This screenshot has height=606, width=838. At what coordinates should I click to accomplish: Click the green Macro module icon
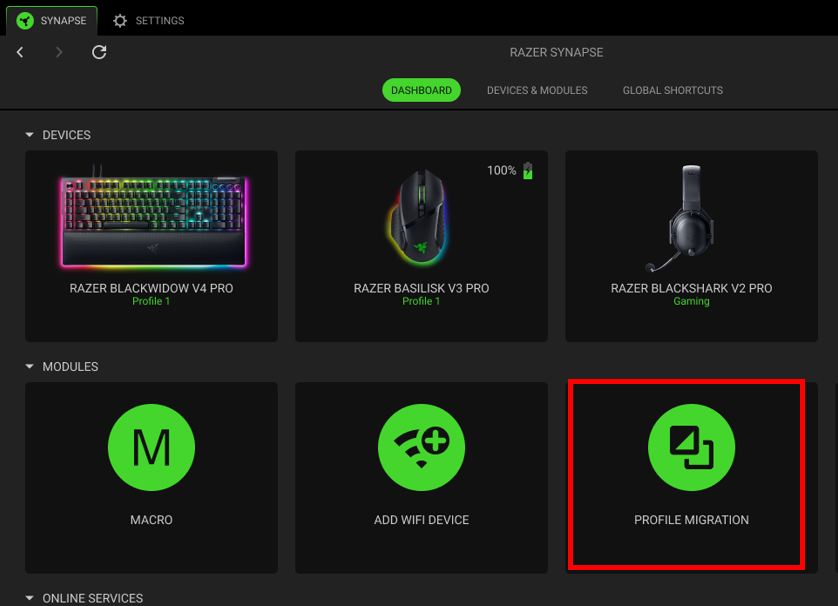pos(151,448)
